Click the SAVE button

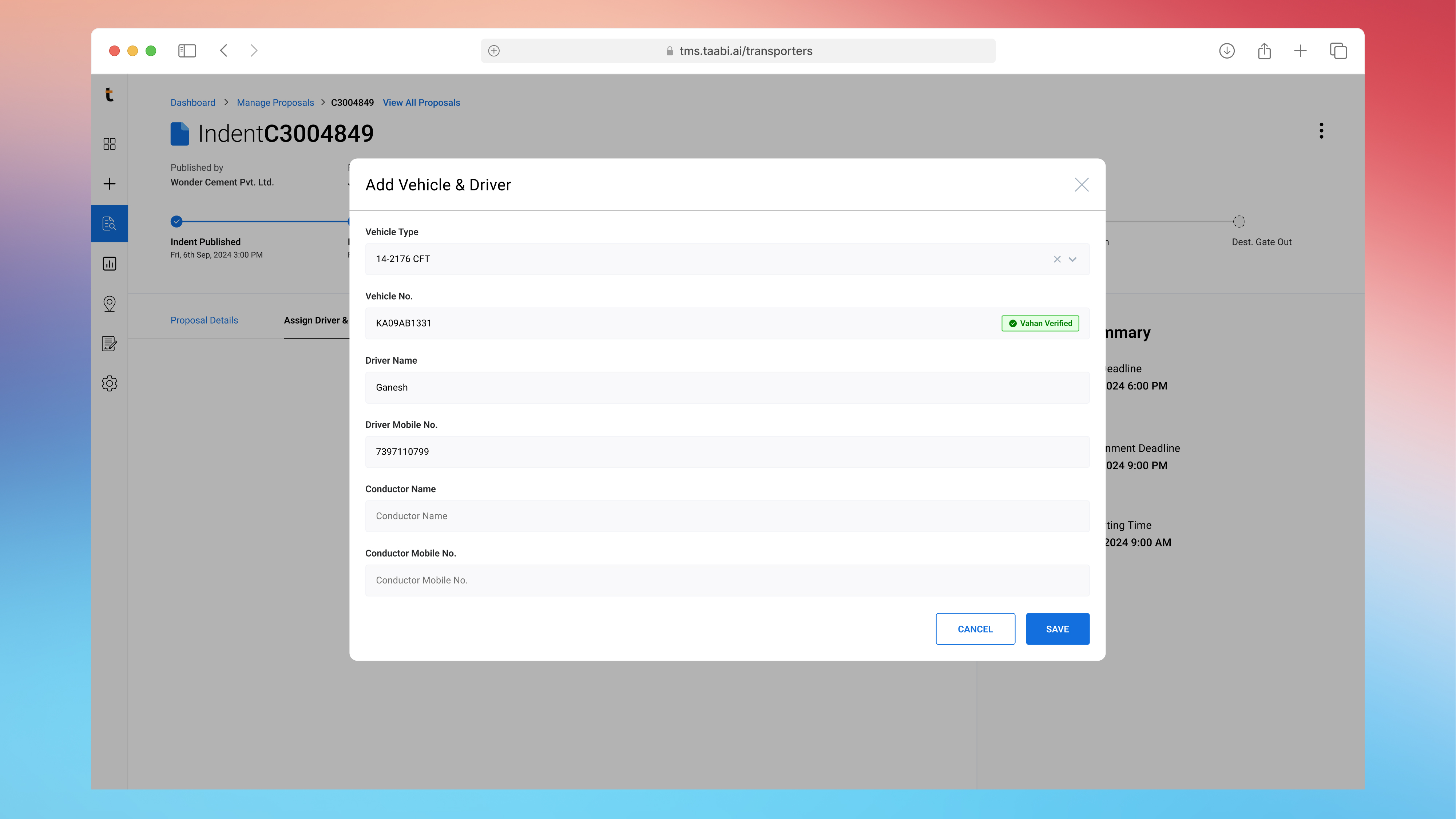click(1058, 629)
